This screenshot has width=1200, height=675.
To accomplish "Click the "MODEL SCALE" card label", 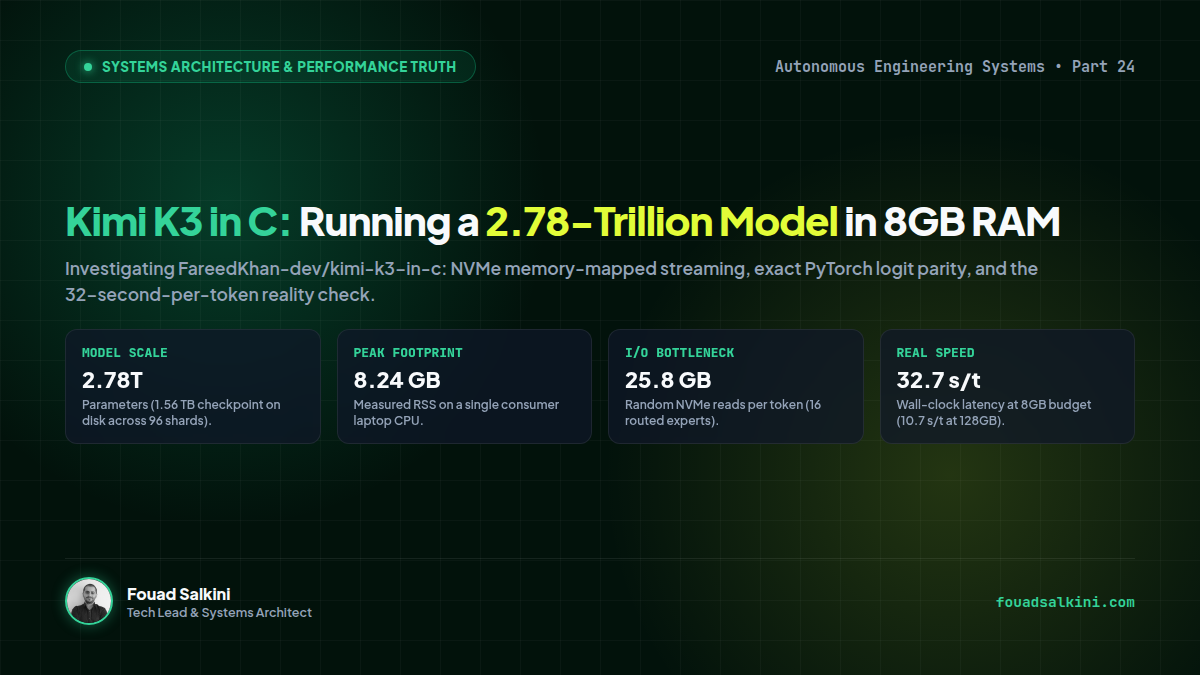I will click(x=125, y=353).
